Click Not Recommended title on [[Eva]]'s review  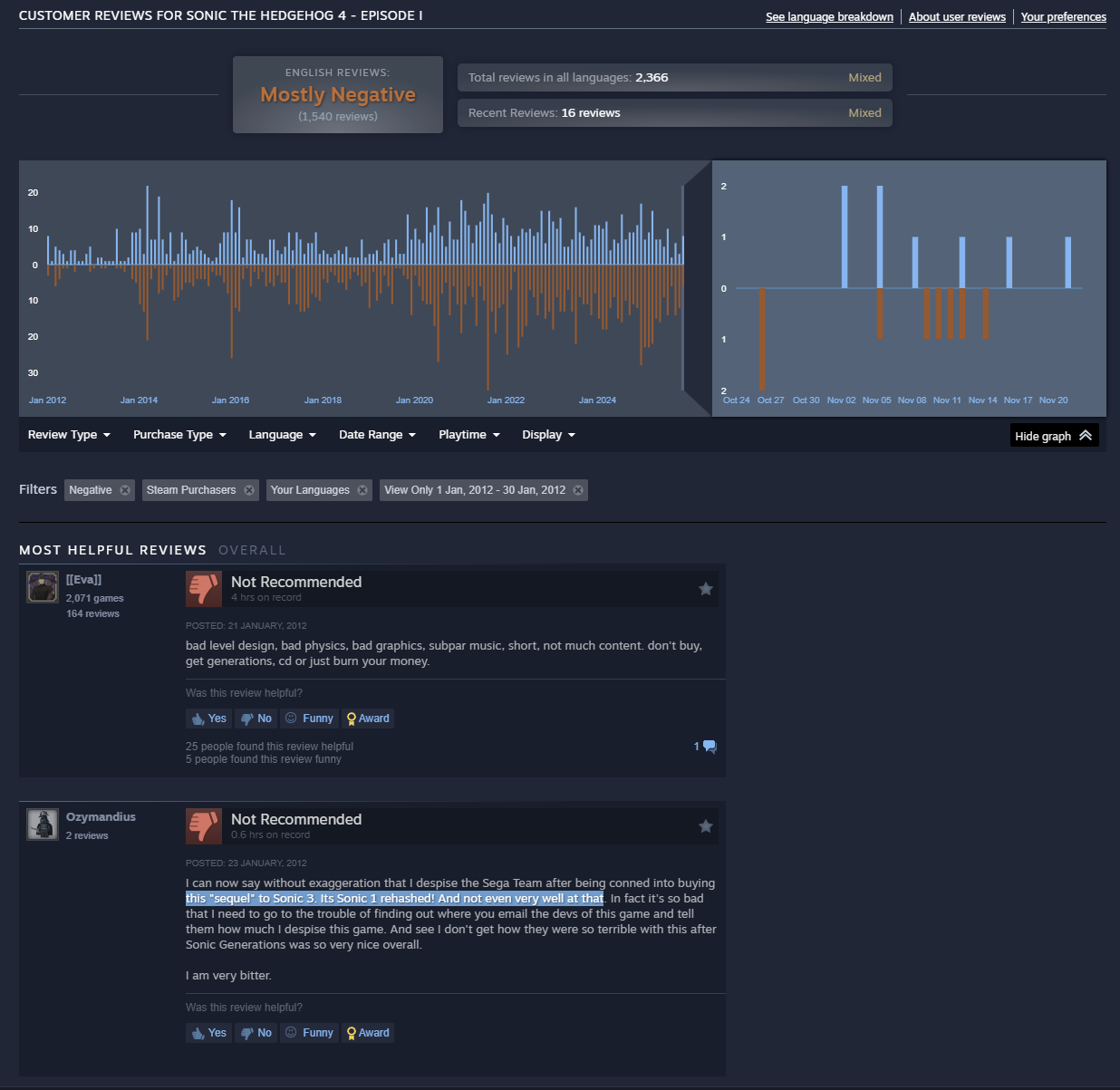pyautogui.click(x=296, y=582)
